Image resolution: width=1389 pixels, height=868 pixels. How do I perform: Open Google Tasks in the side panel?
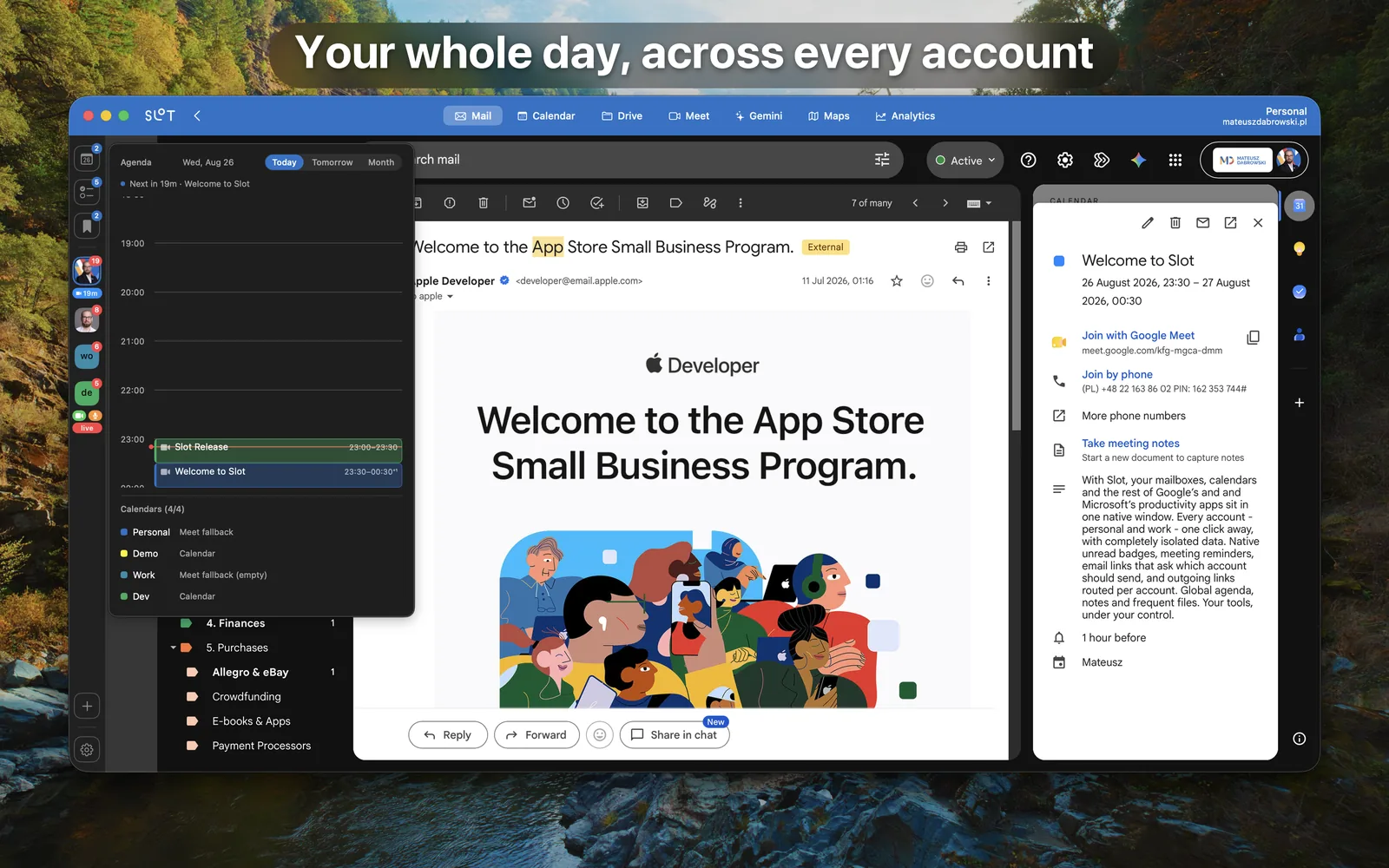click(x=1299, y=292)
